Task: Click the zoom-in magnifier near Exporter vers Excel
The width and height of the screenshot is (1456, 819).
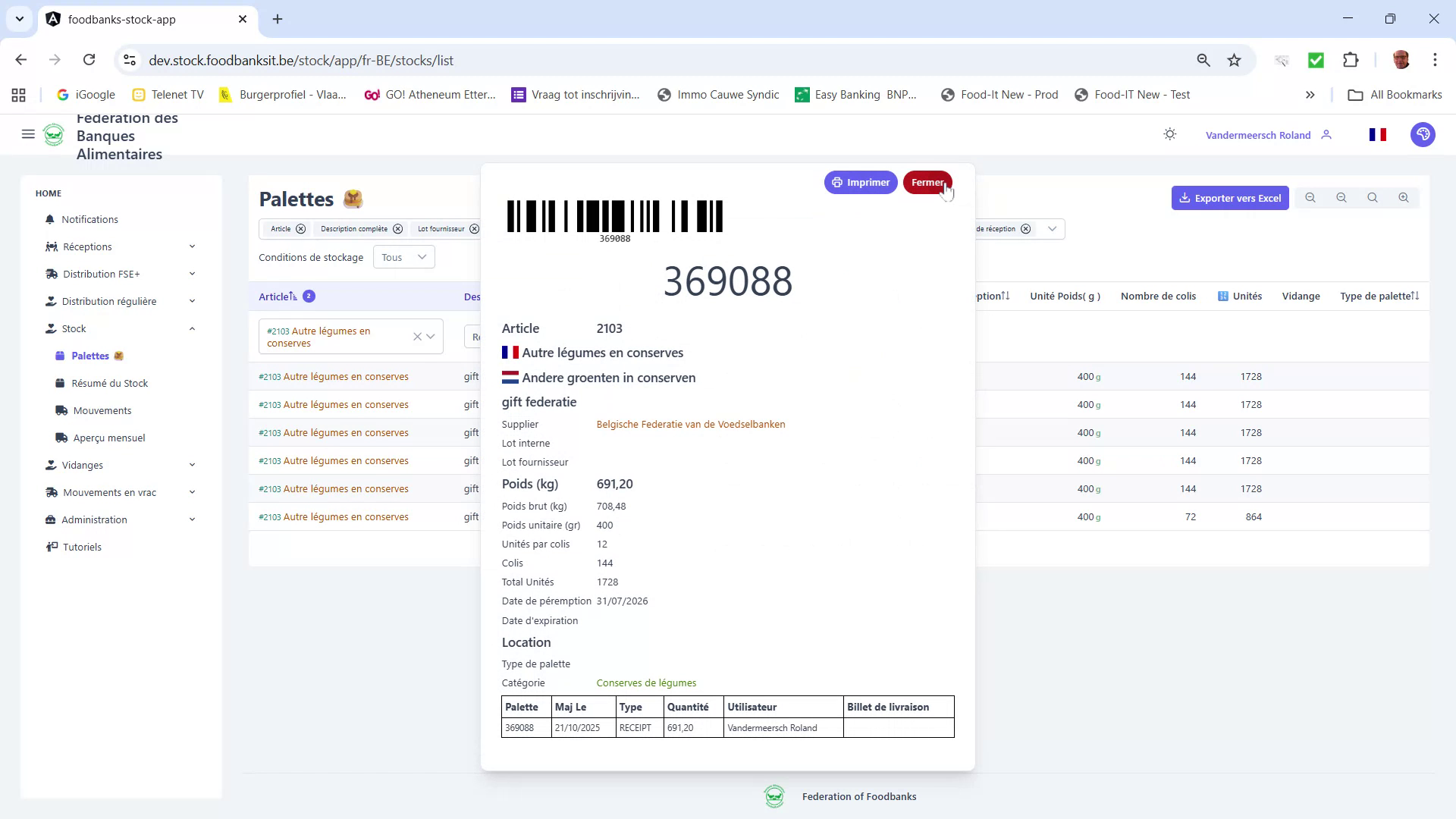Action: pos(1403,197)
